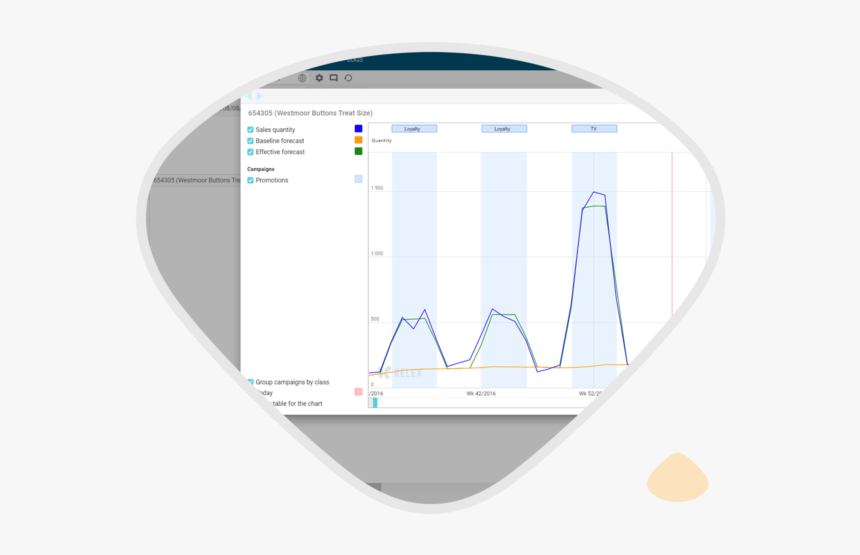Select the TV campaign marker

click(594, 129)
